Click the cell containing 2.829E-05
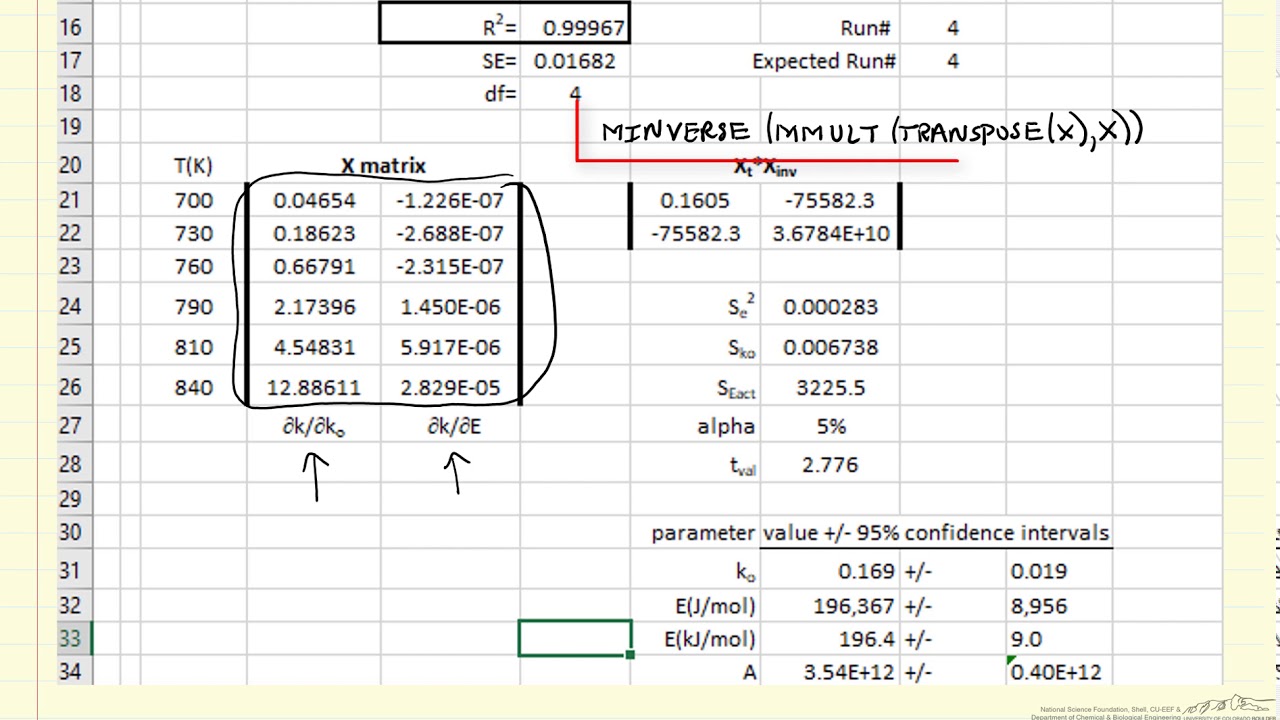Viewport: 1280px width, 720px height. (450, 387)
